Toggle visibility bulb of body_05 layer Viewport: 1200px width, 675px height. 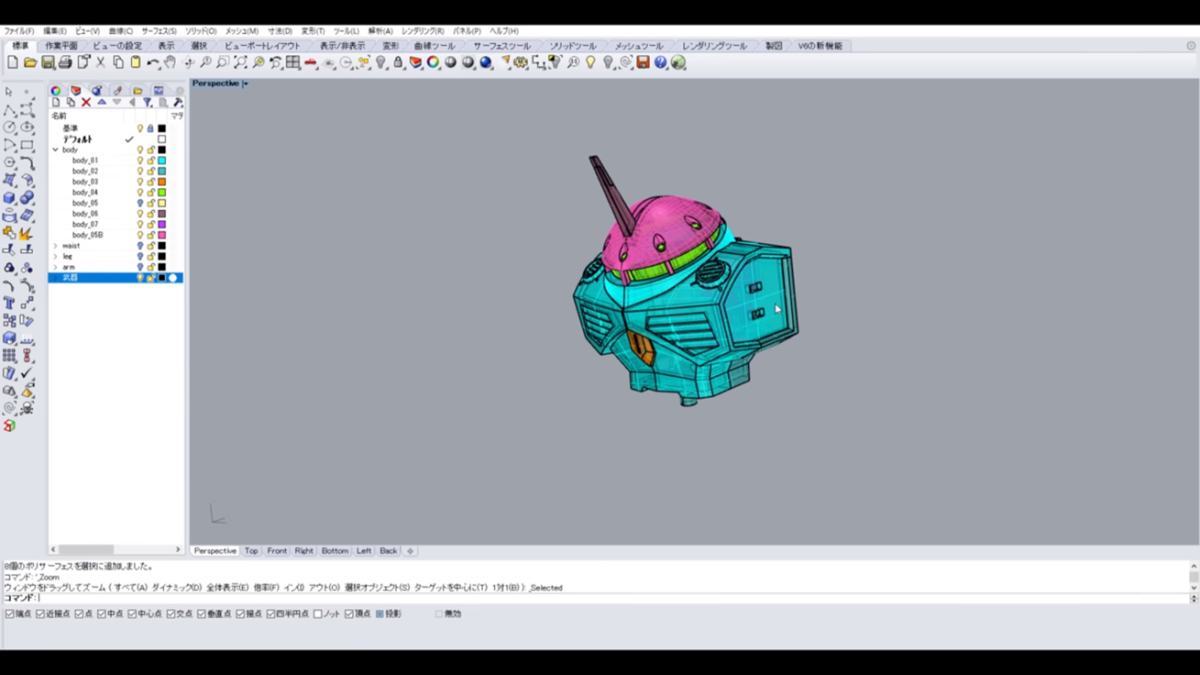click(x=140, y=203)
